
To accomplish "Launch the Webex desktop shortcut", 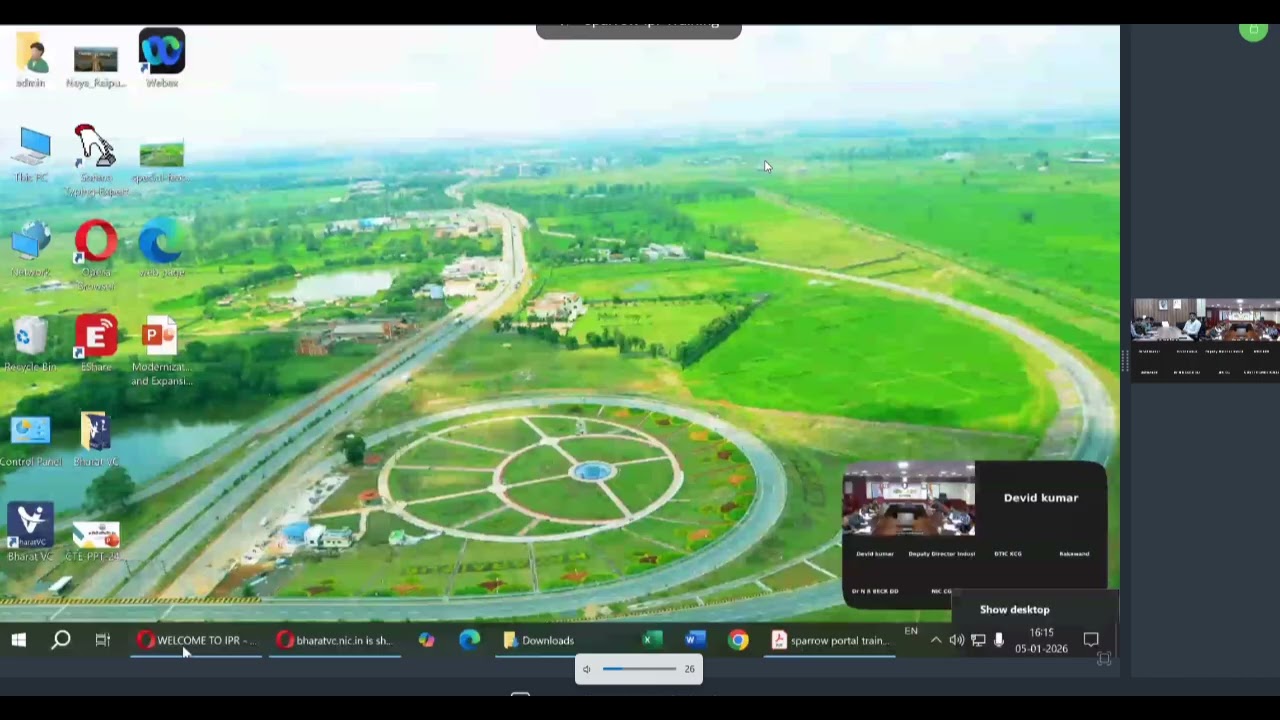I will pos(162,58).
